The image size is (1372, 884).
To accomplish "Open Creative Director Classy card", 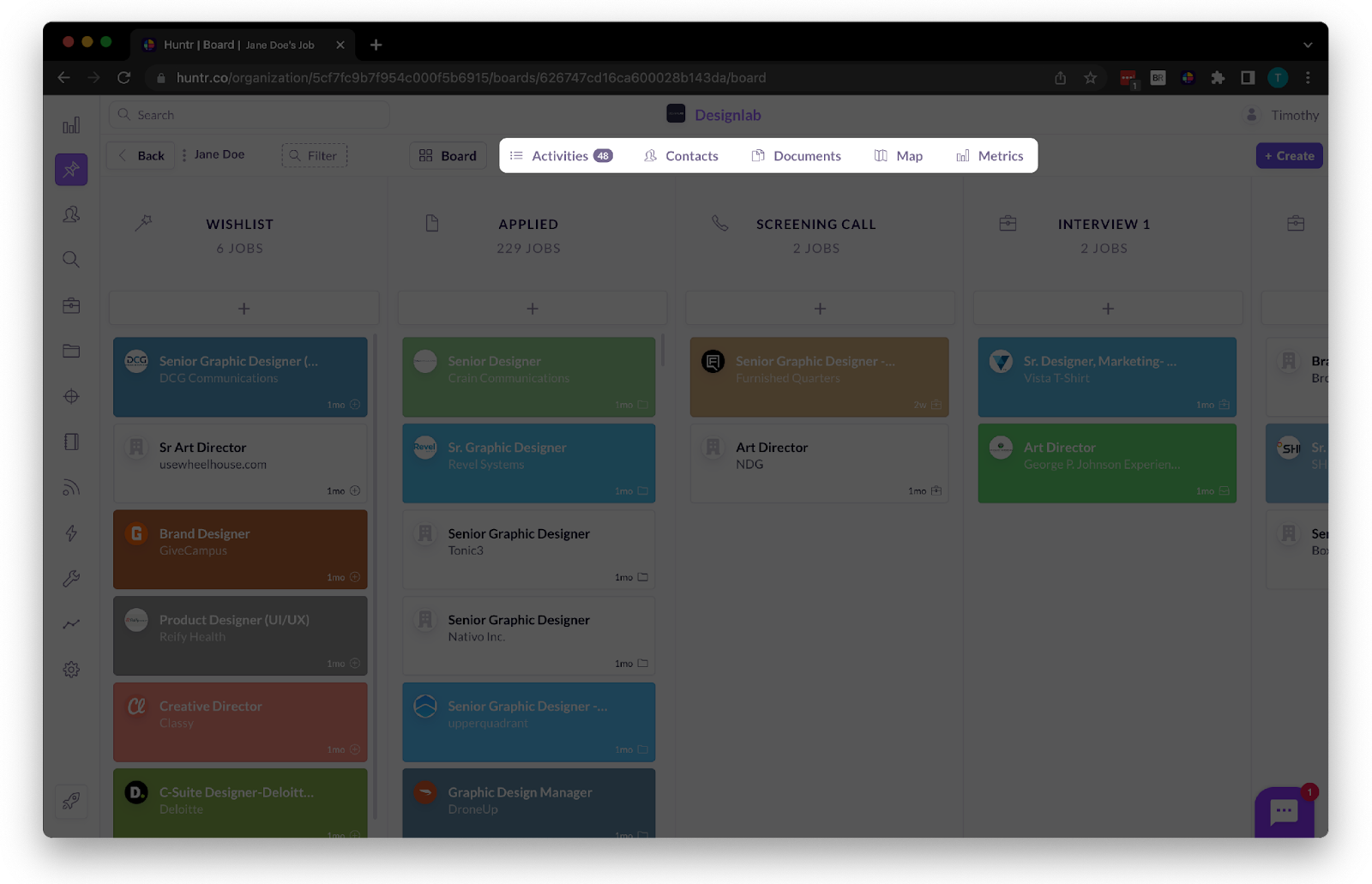I will point(240,722).
